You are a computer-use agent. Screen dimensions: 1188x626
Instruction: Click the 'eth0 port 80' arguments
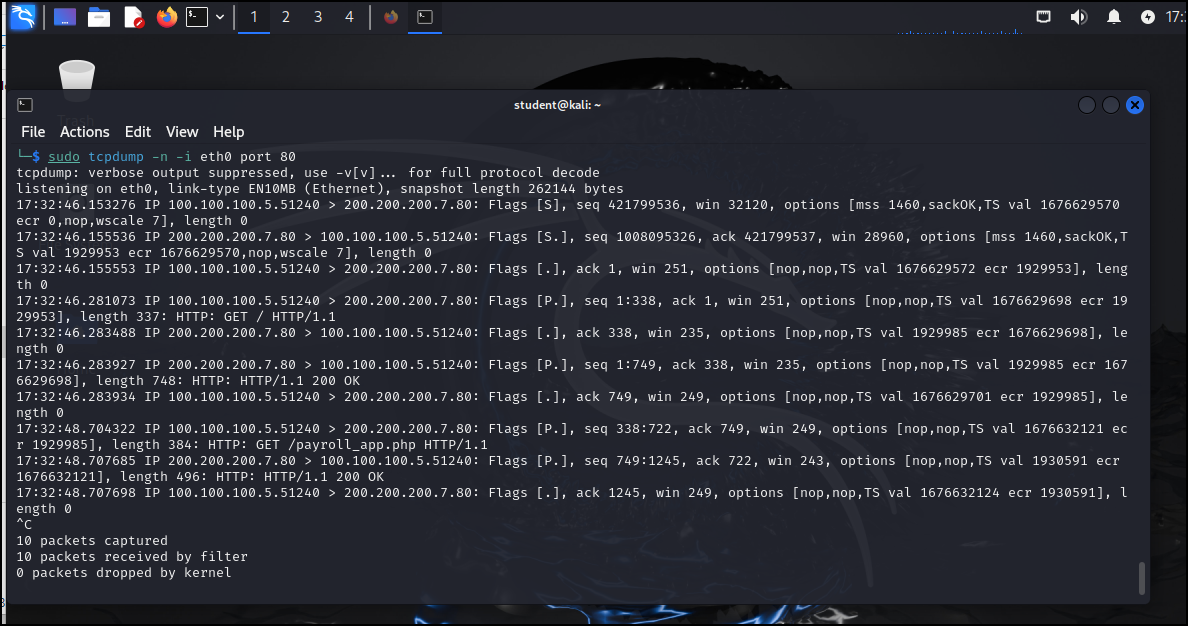(x=248, y=157)
